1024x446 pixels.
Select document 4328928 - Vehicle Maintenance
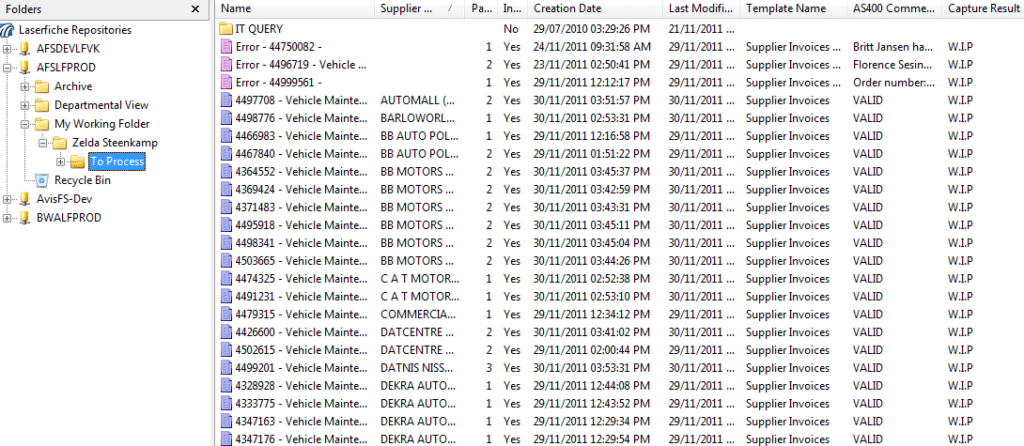click(x=302, y=385)
